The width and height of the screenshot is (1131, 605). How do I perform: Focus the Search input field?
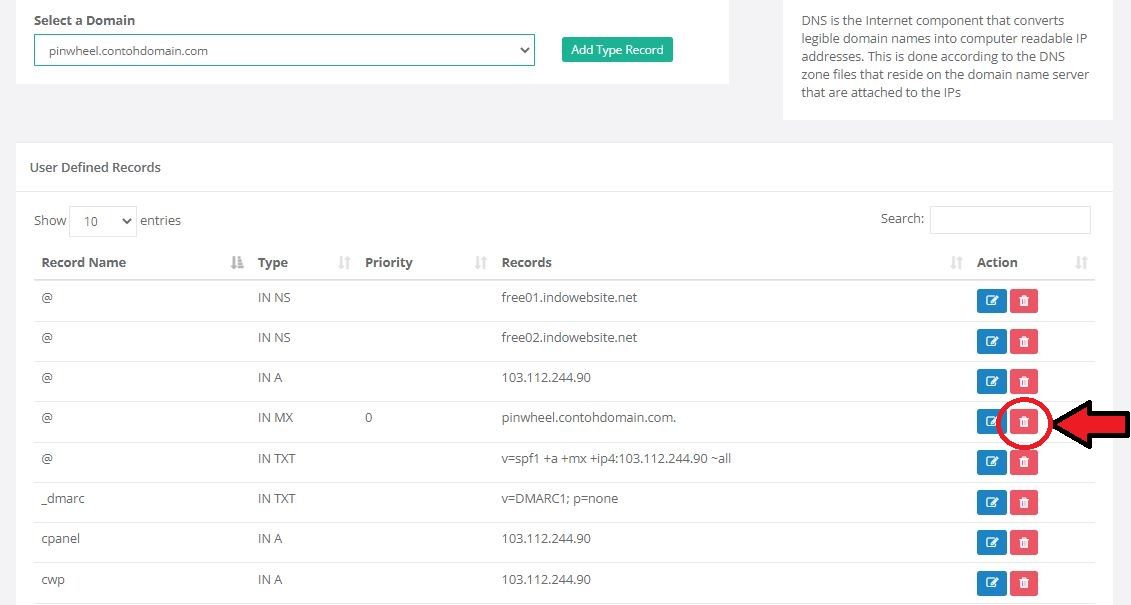click(x=1009, y=220)
